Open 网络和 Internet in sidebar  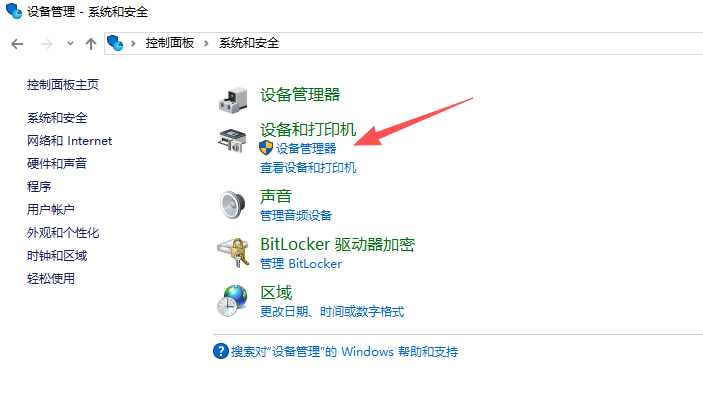69,141
